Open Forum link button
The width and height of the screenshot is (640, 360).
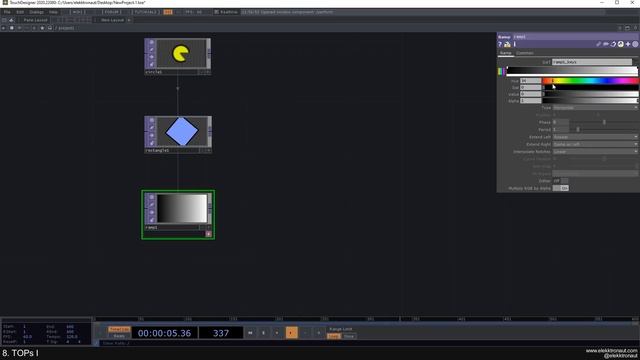(111, 12)
